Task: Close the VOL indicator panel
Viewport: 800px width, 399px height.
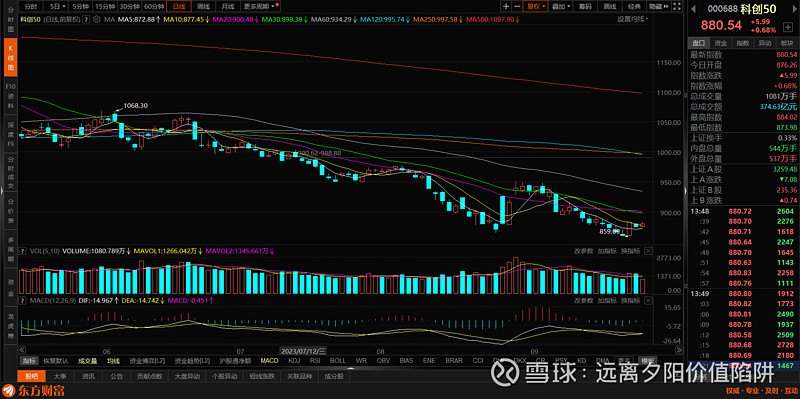Action: 648,251
